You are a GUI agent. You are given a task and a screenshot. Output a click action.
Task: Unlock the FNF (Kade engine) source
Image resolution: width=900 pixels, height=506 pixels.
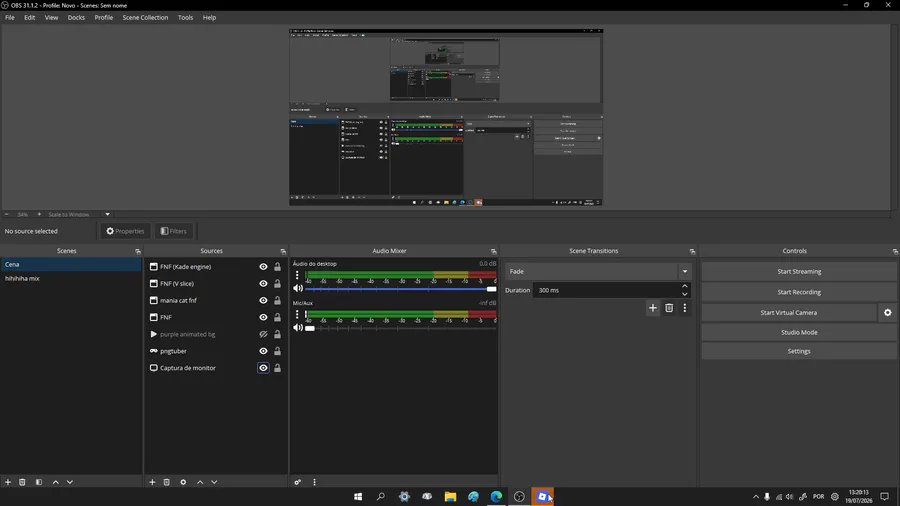[x=277, y=267]
